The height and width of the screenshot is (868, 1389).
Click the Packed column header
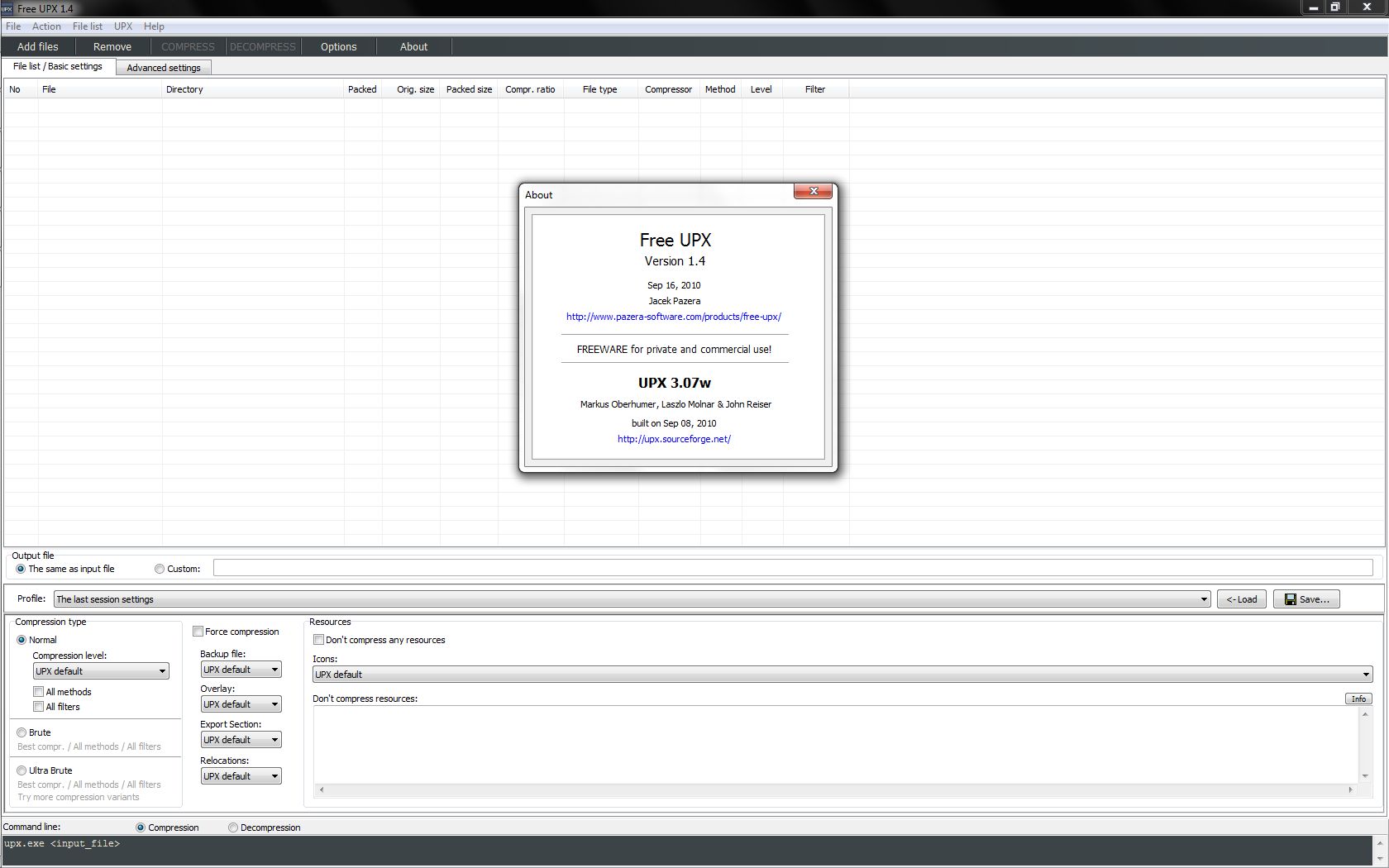tap(362, 89)
